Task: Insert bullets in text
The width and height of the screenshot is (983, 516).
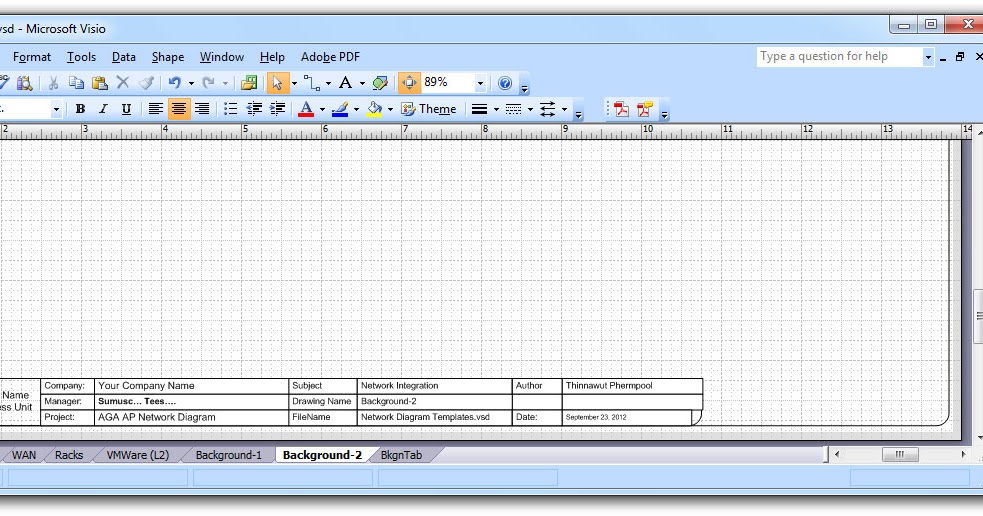Action: (231, 109)
